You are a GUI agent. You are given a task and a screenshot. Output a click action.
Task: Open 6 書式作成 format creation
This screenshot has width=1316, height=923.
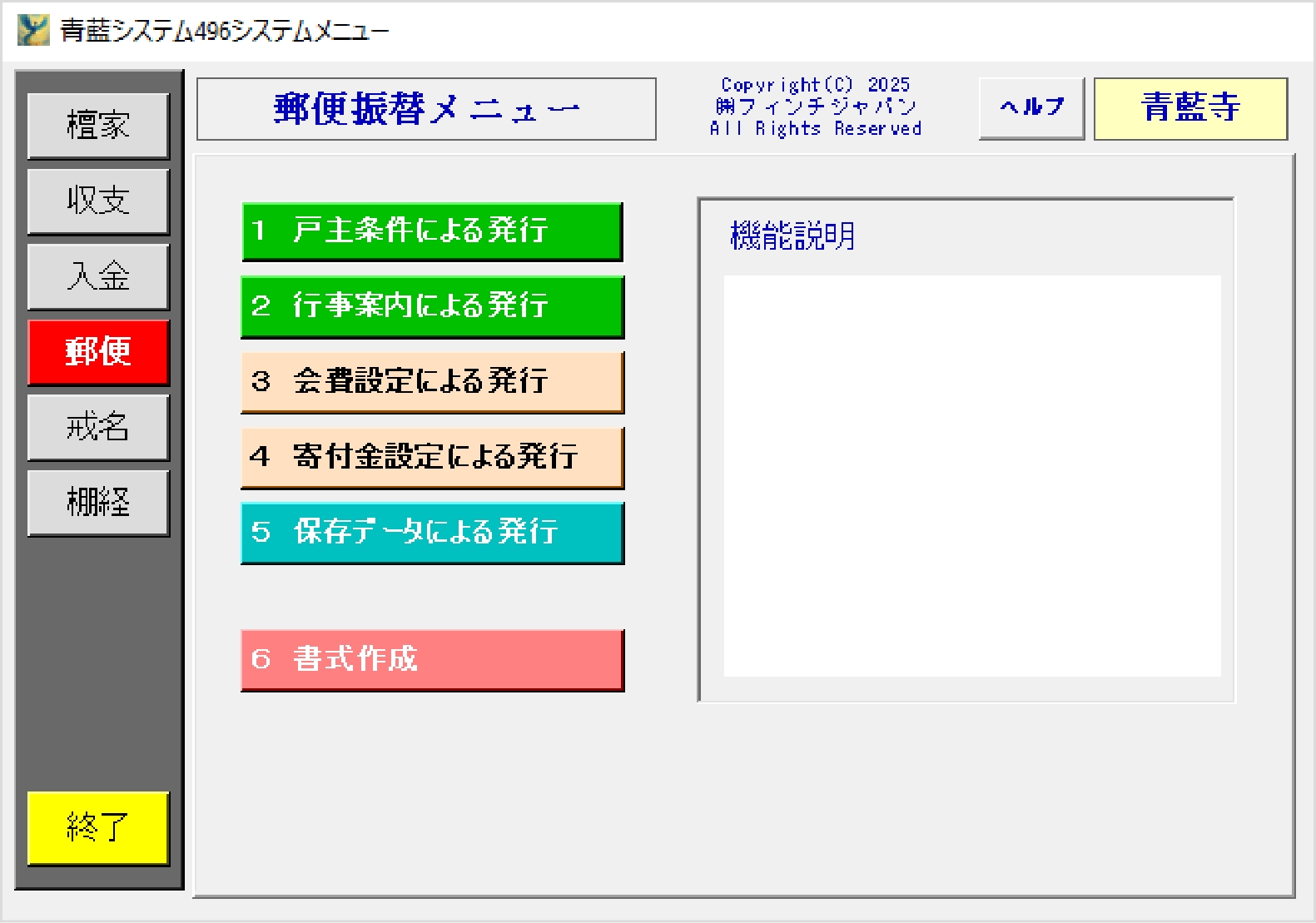pos(432,660)
